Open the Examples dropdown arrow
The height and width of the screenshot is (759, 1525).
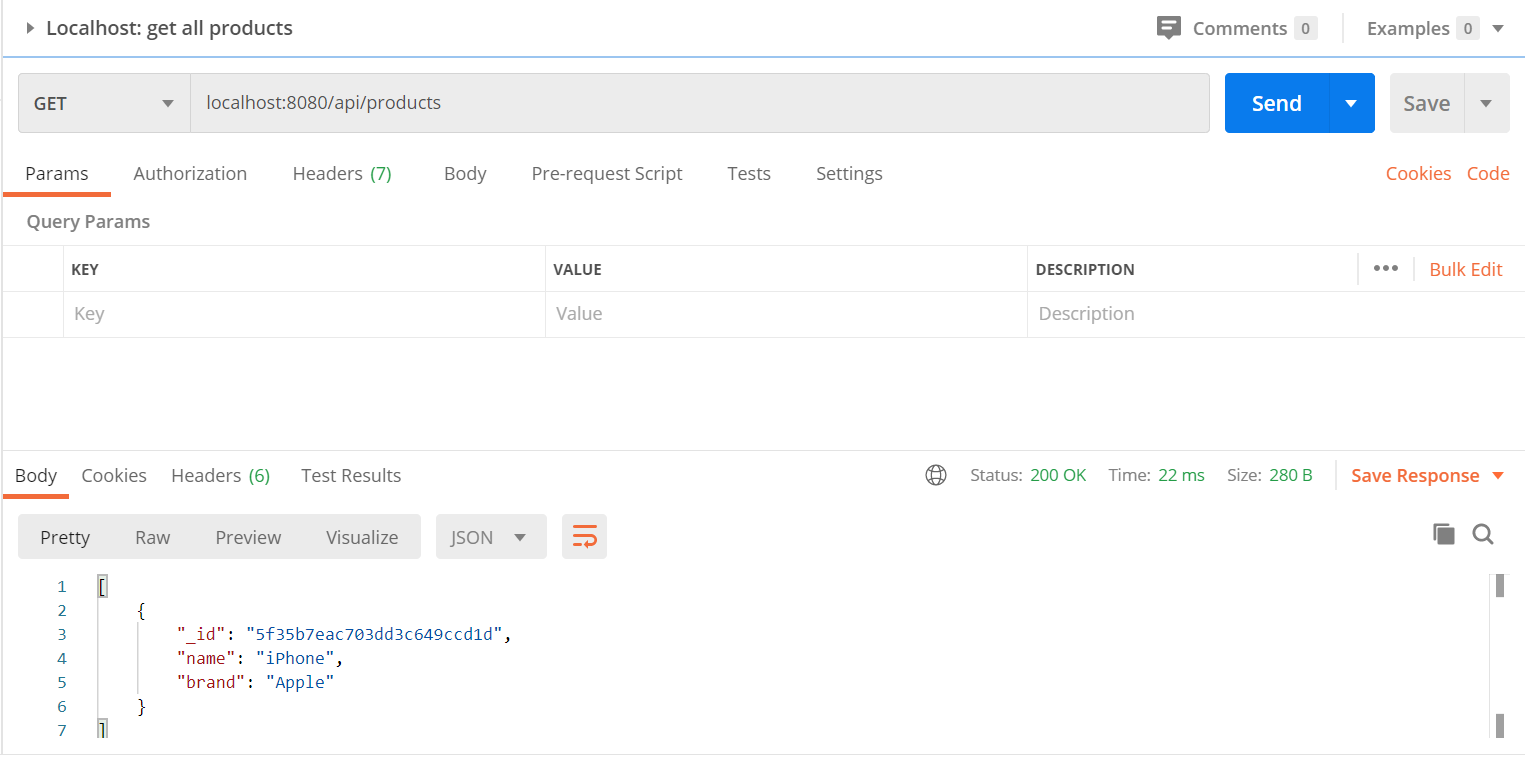point(1498,28)
